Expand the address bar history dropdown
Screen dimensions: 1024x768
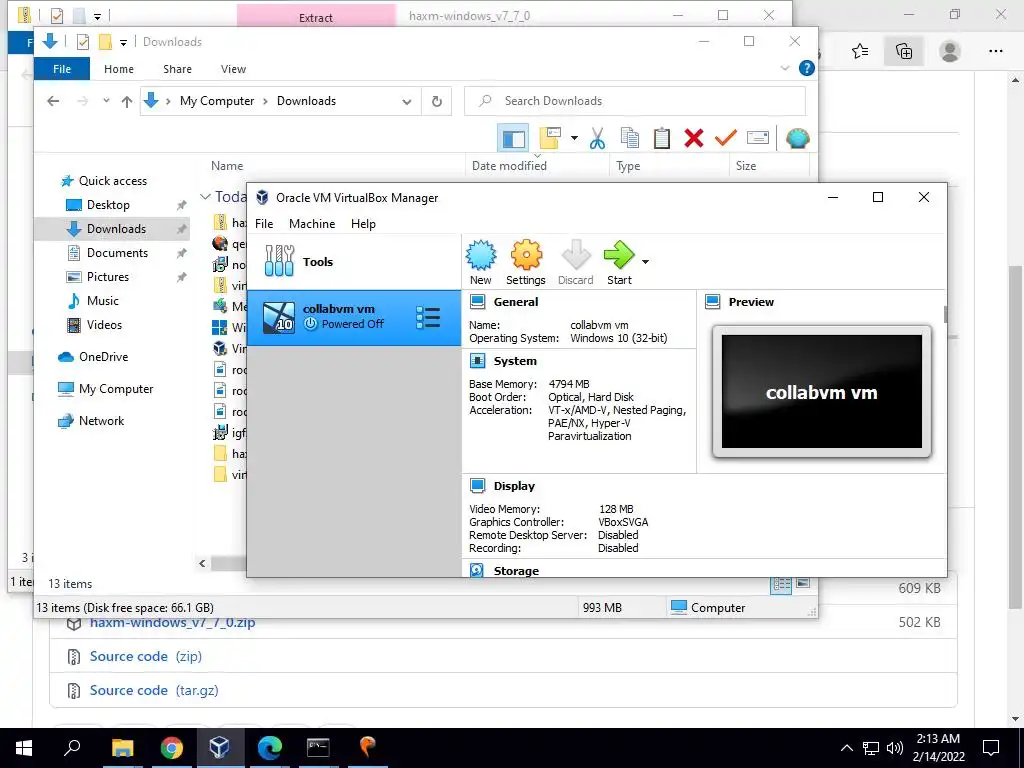[407, 101]
